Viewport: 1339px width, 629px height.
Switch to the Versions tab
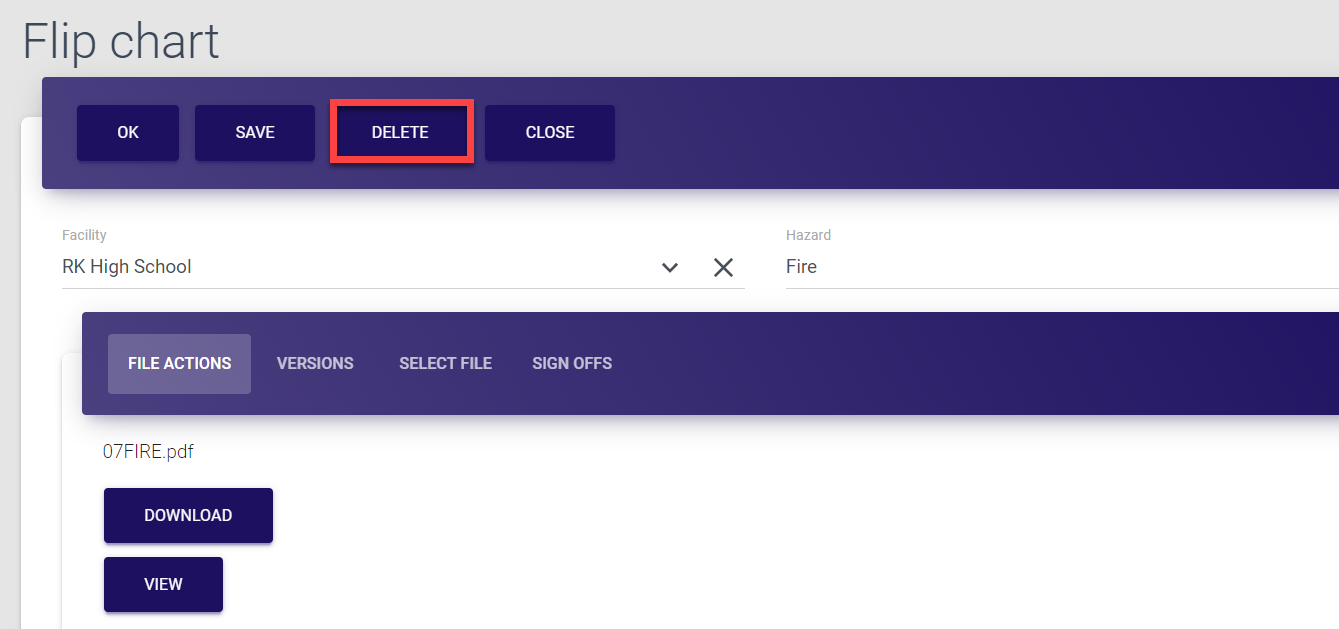(315, 363)
